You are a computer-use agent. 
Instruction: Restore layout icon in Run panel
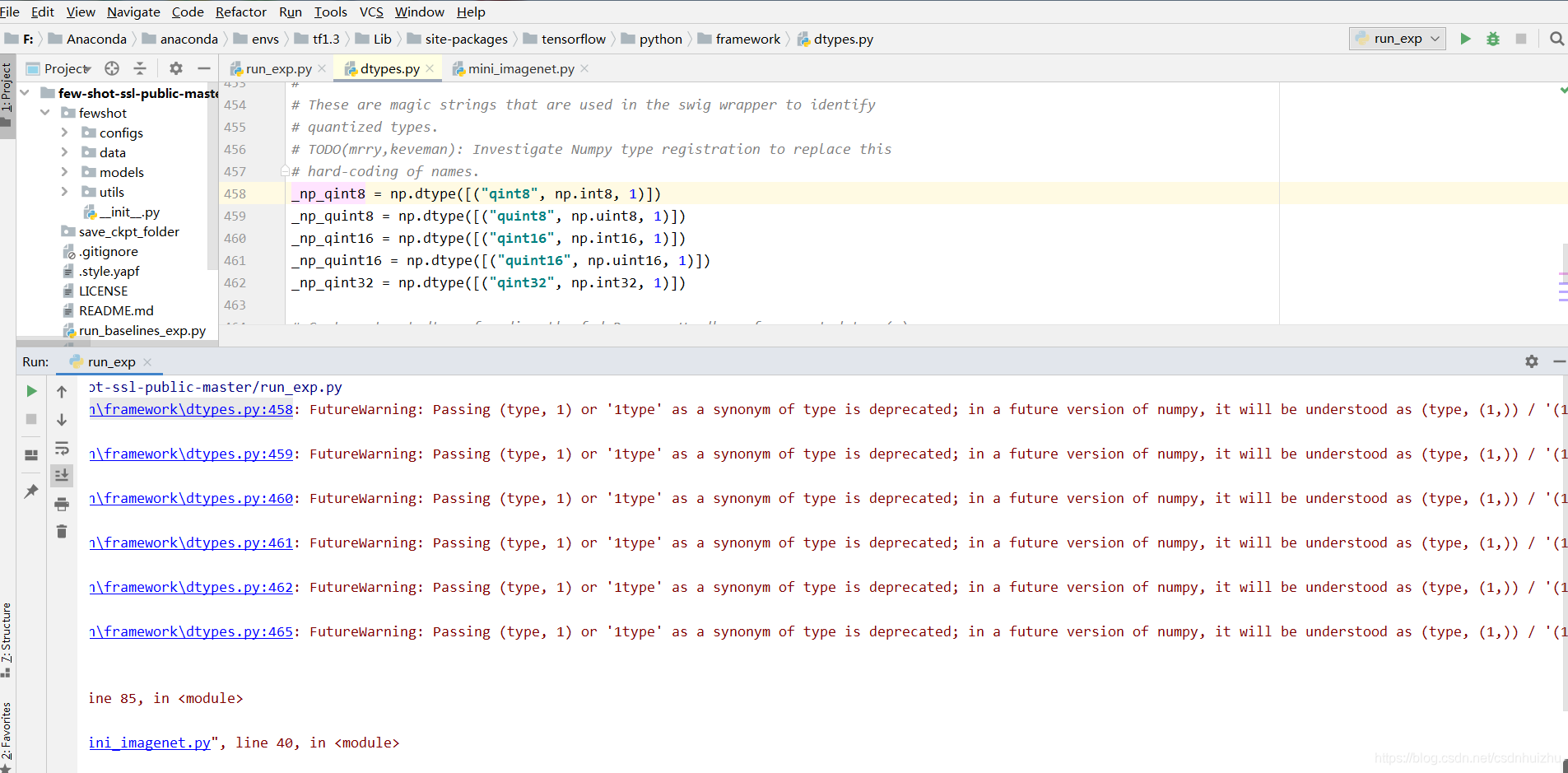tap(31, 454)
